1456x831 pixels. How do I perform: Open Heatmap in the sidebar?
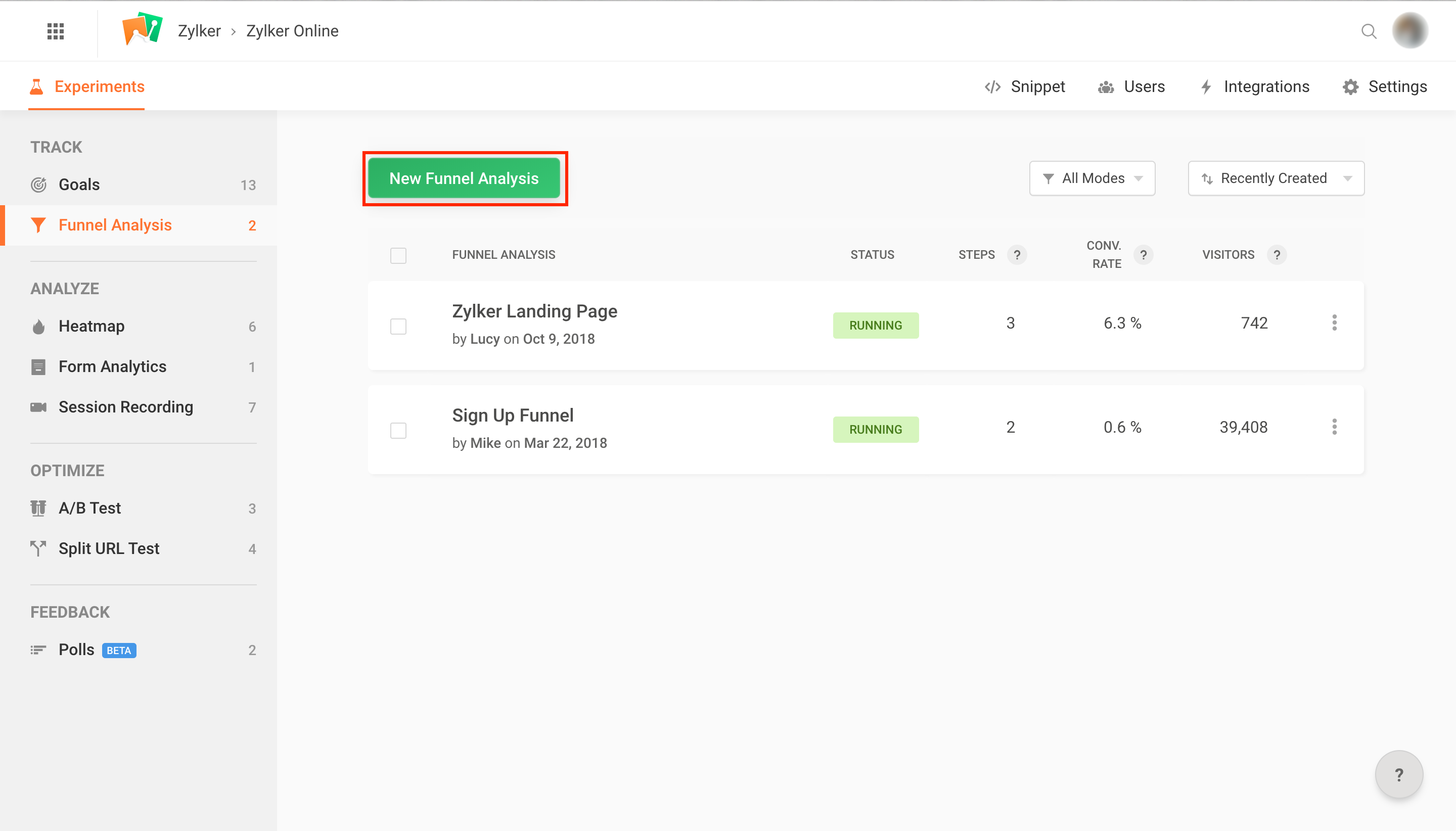tap(138, 327)
